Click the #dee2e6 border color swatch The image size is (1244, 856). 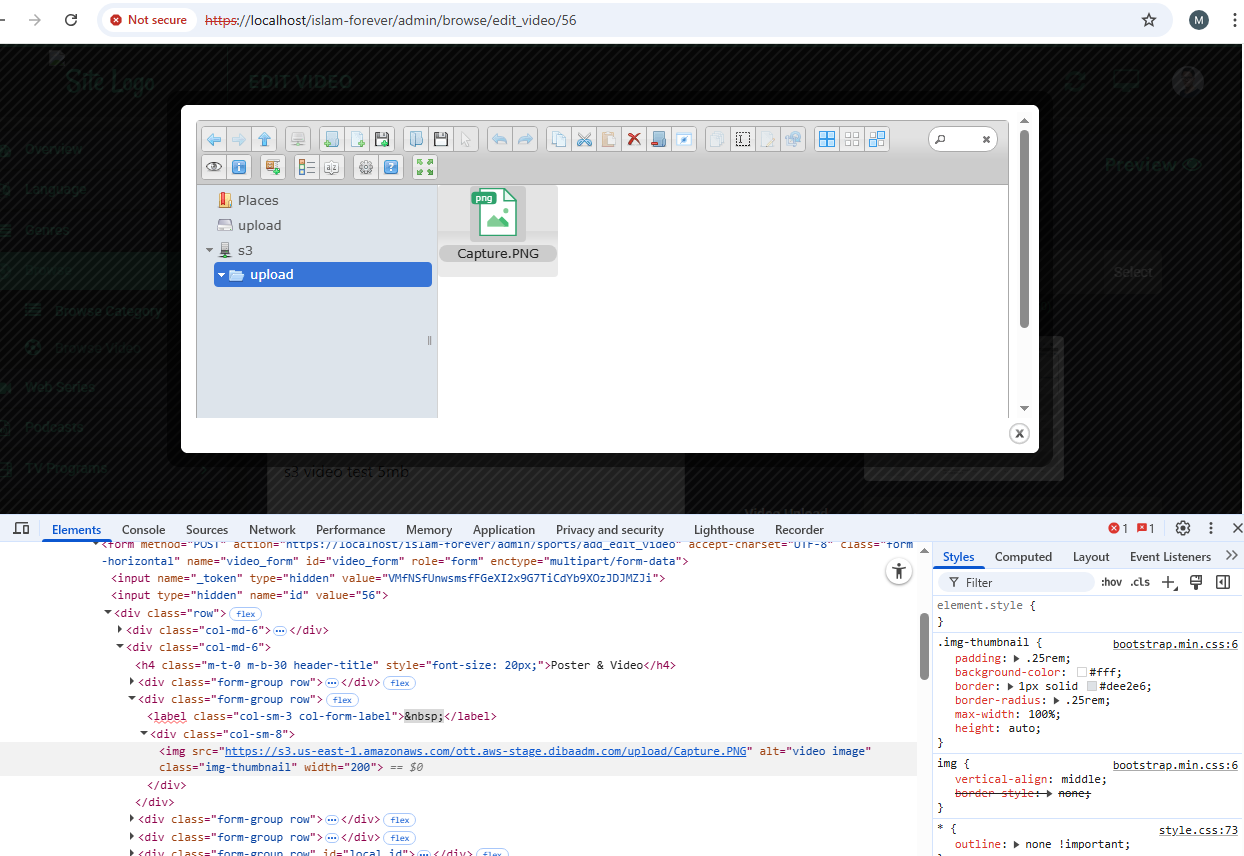[x=1092, y=687]
